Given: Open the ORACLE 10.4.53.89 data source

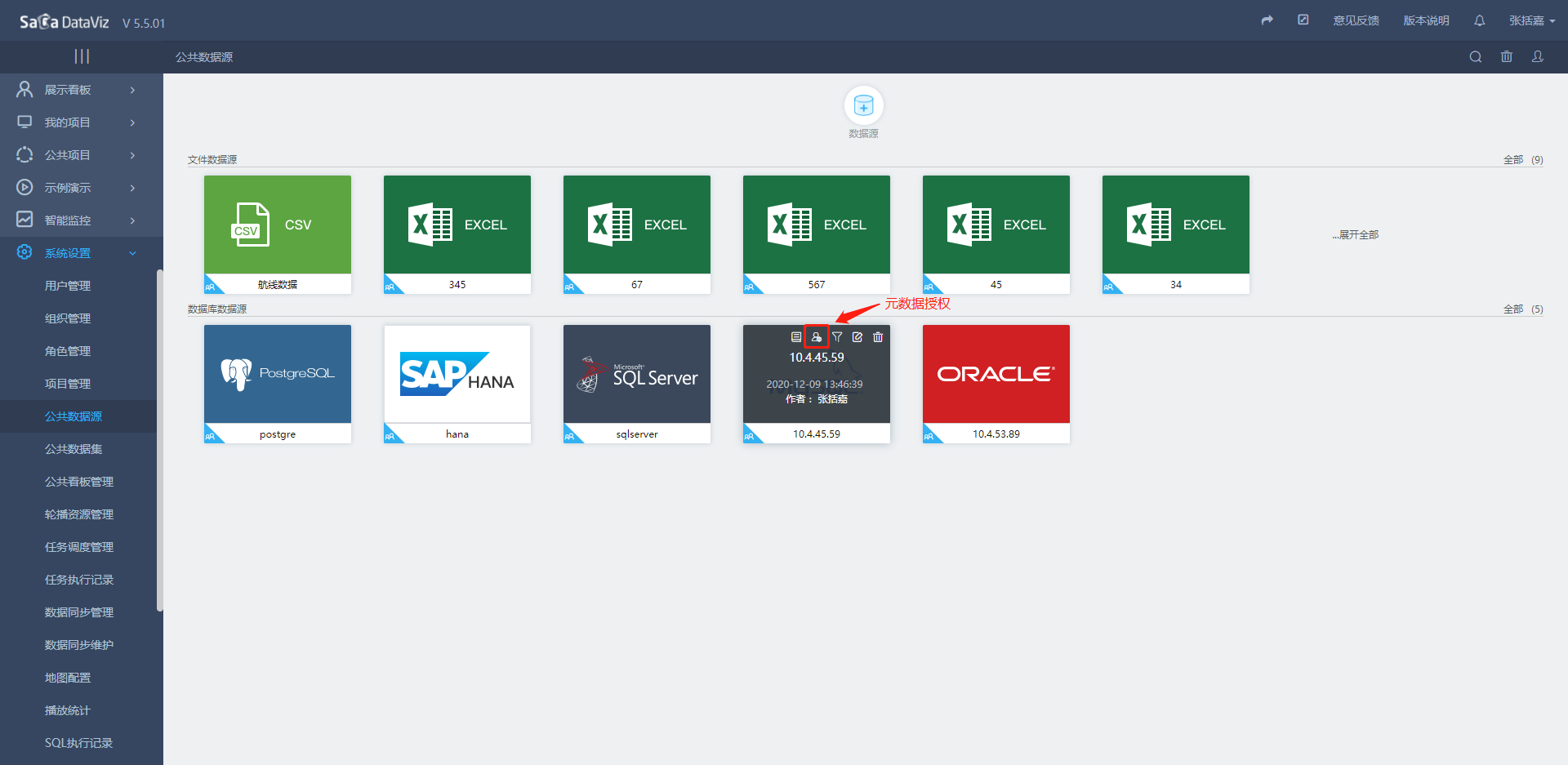Looking at the screenshot, I should pos(996,384).
